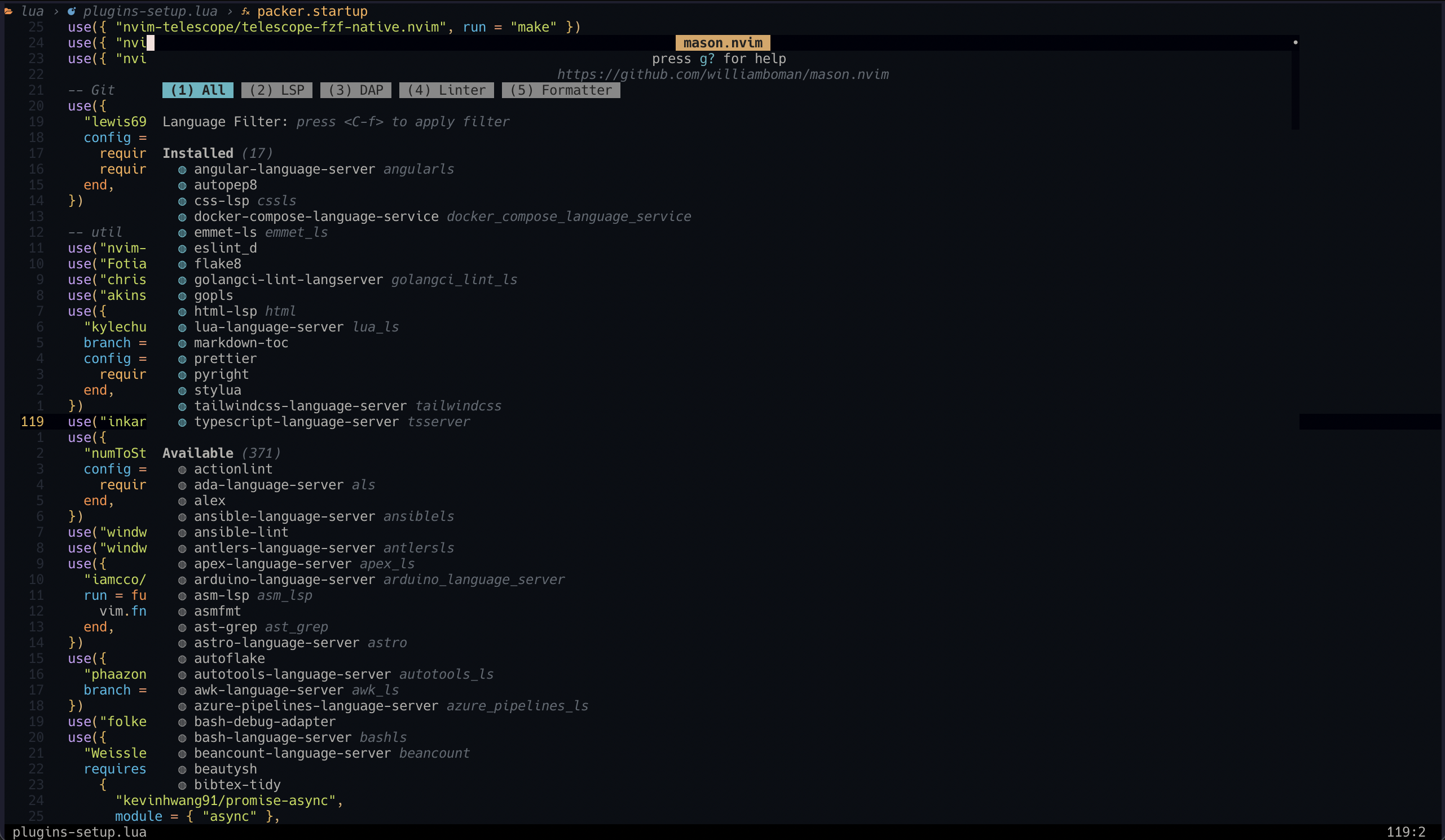Click the eslint_d package icon
Viewport: 1445px width, 840px height.
coord(182,247)
